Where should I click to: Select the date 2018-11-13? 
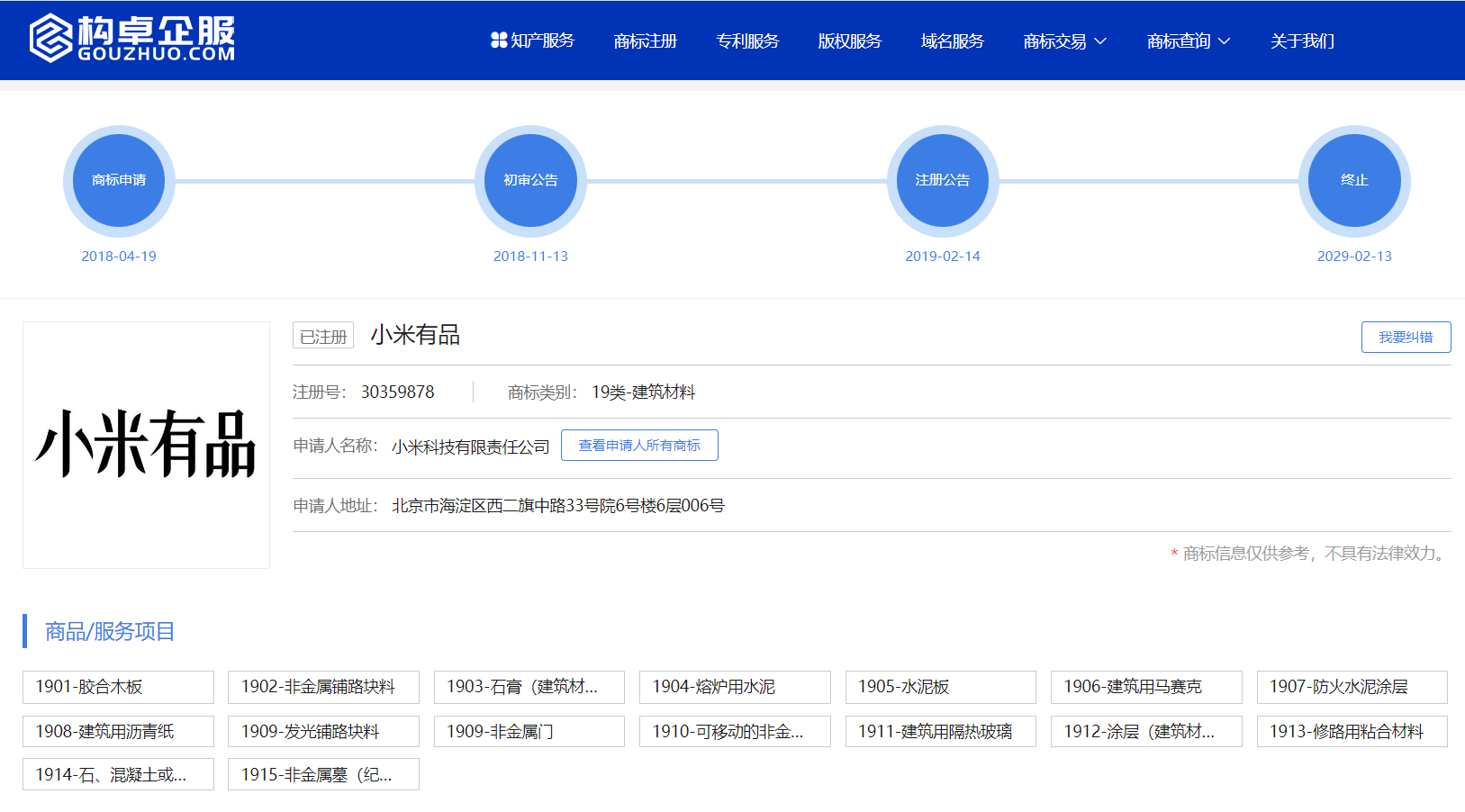point(530,257)
